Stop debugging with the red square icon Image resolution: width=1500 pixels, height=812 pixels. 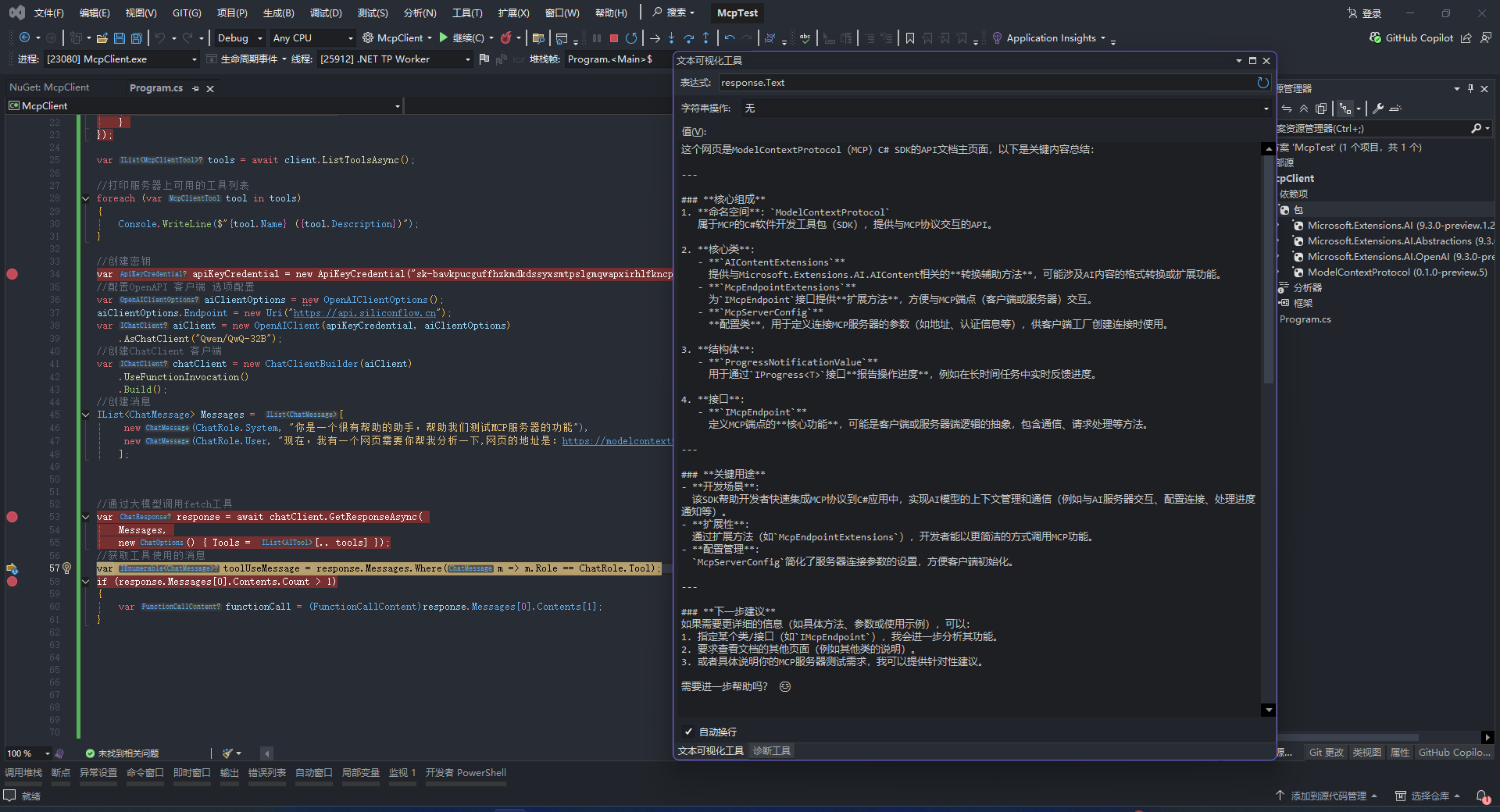pos(614,37)
